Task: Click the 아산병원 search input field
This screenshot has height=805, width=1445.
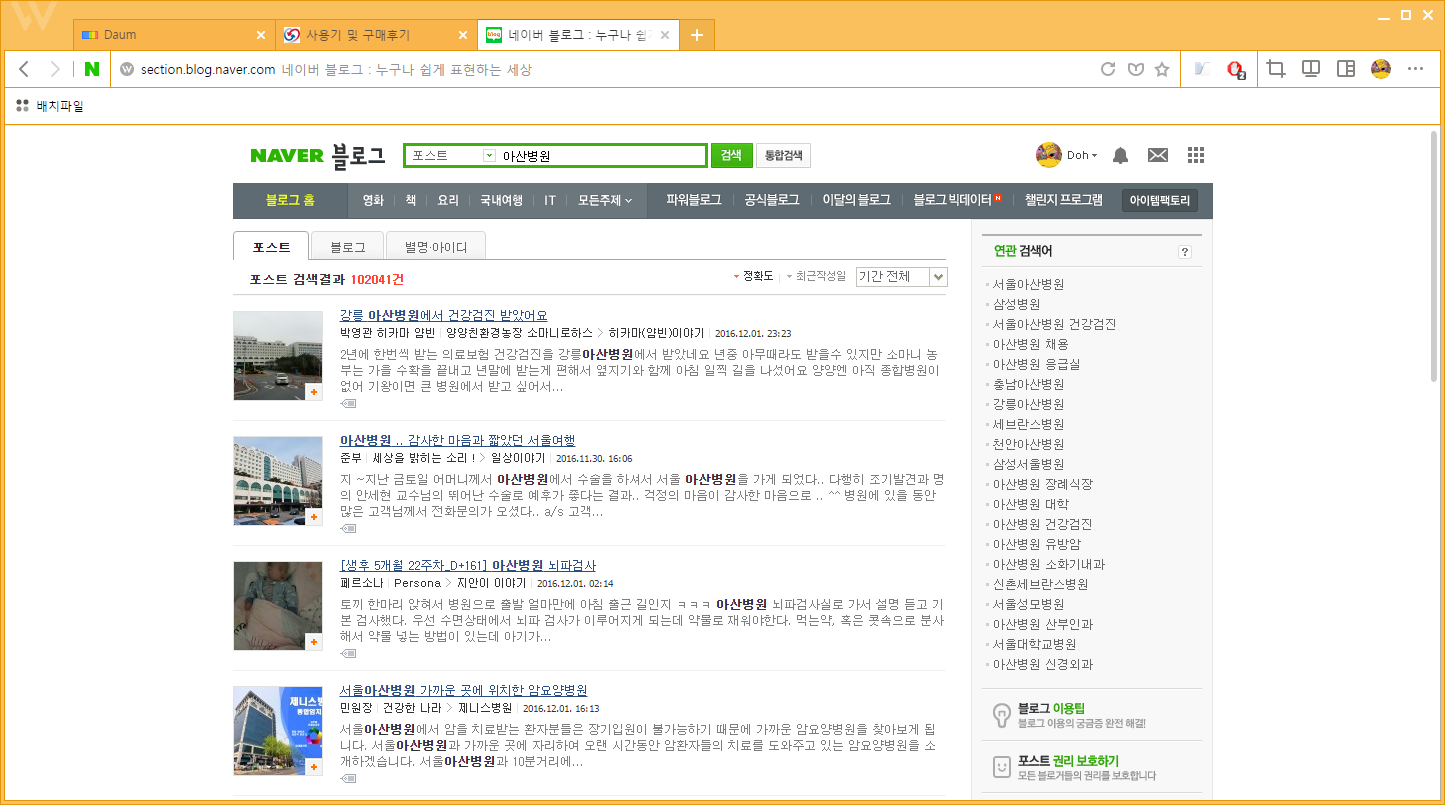Action: pos(602,156)
